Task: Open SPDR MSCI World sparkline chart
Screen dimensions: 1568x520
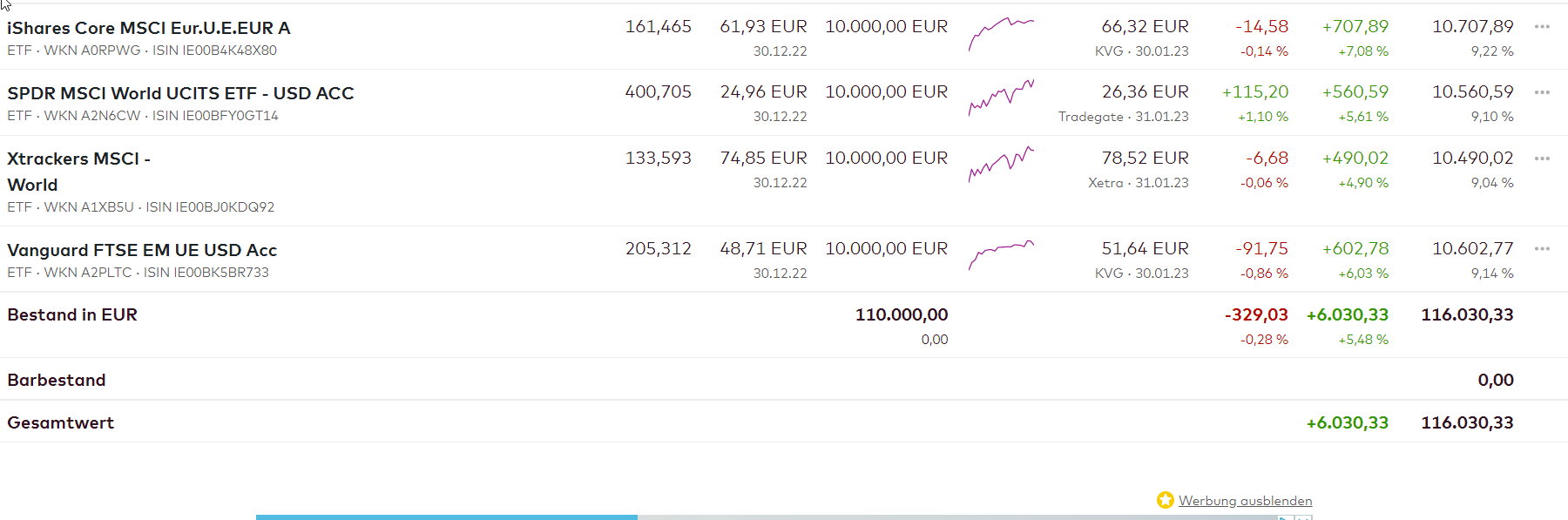Action: point(1001,98)
